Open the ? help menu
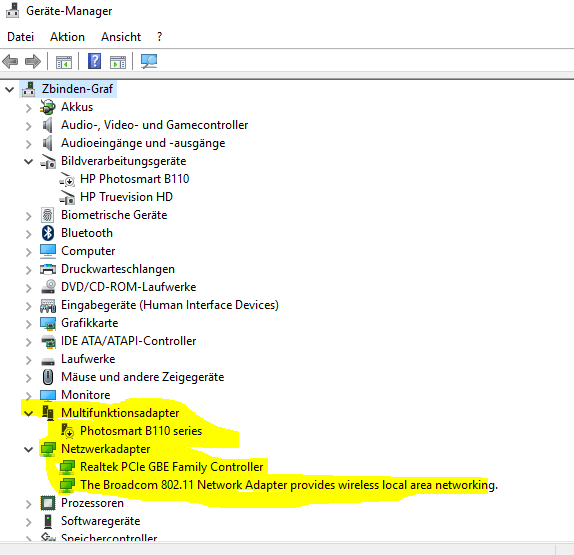The height and width of the screenshot is (555, 574). 159,37
